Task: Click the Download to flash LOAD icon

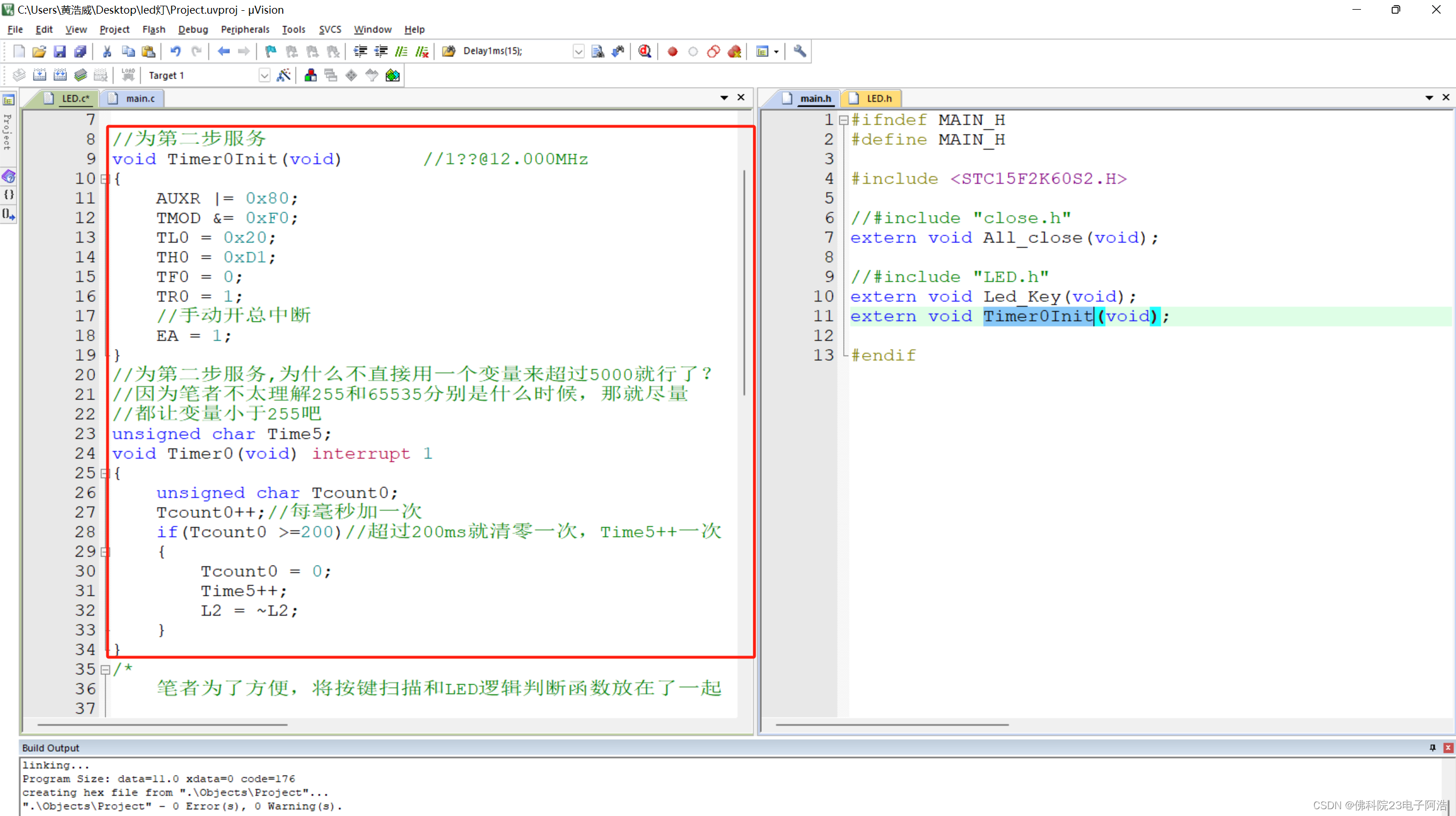Action: (128, 75)
